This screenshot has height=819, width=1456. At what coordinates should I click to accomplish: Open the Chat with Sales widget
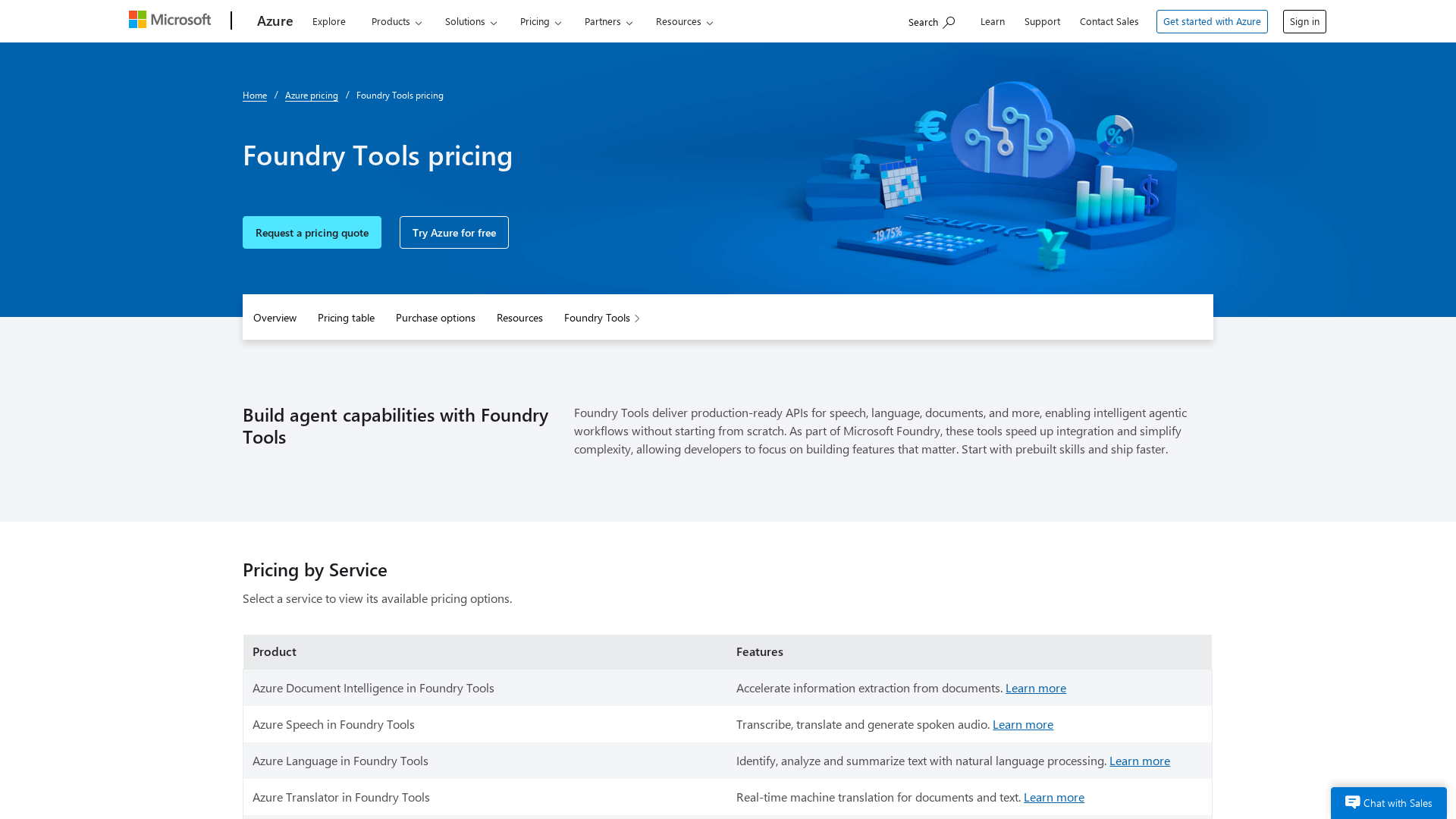[1389, 802]
